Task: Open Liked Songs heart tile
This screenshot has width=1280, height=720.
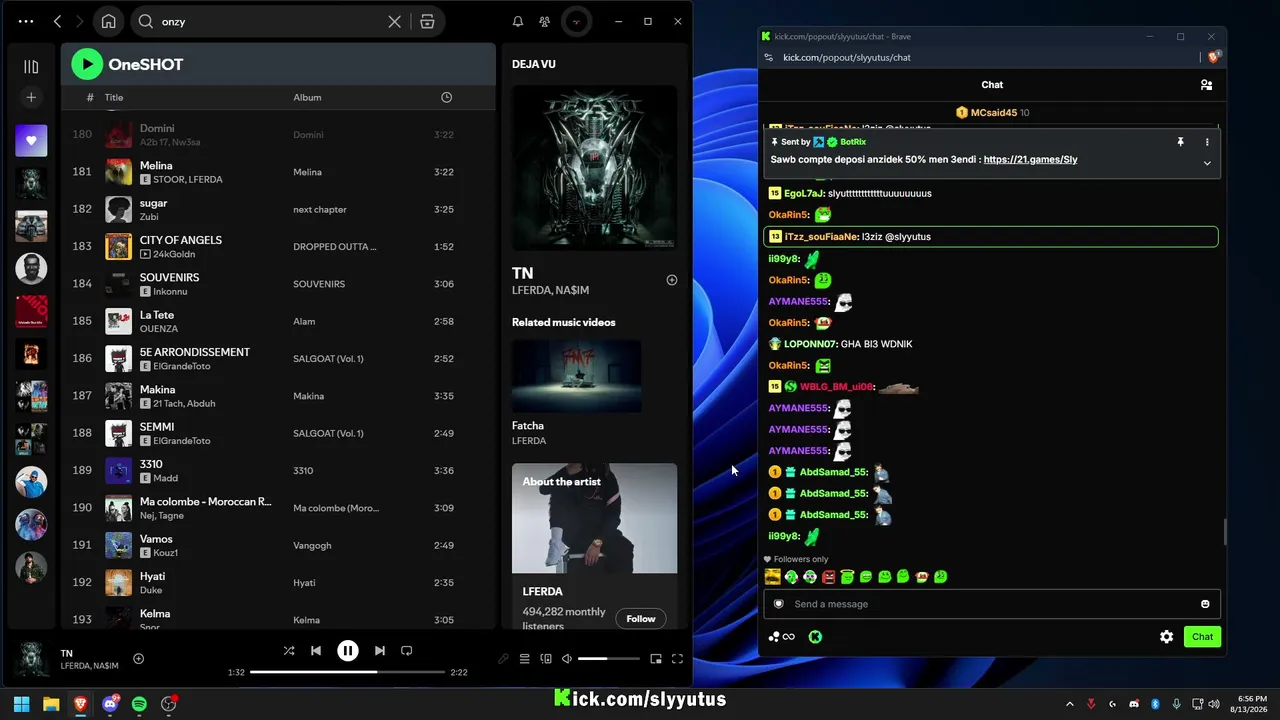Action: pyautogui.click(x=31, y=141)
